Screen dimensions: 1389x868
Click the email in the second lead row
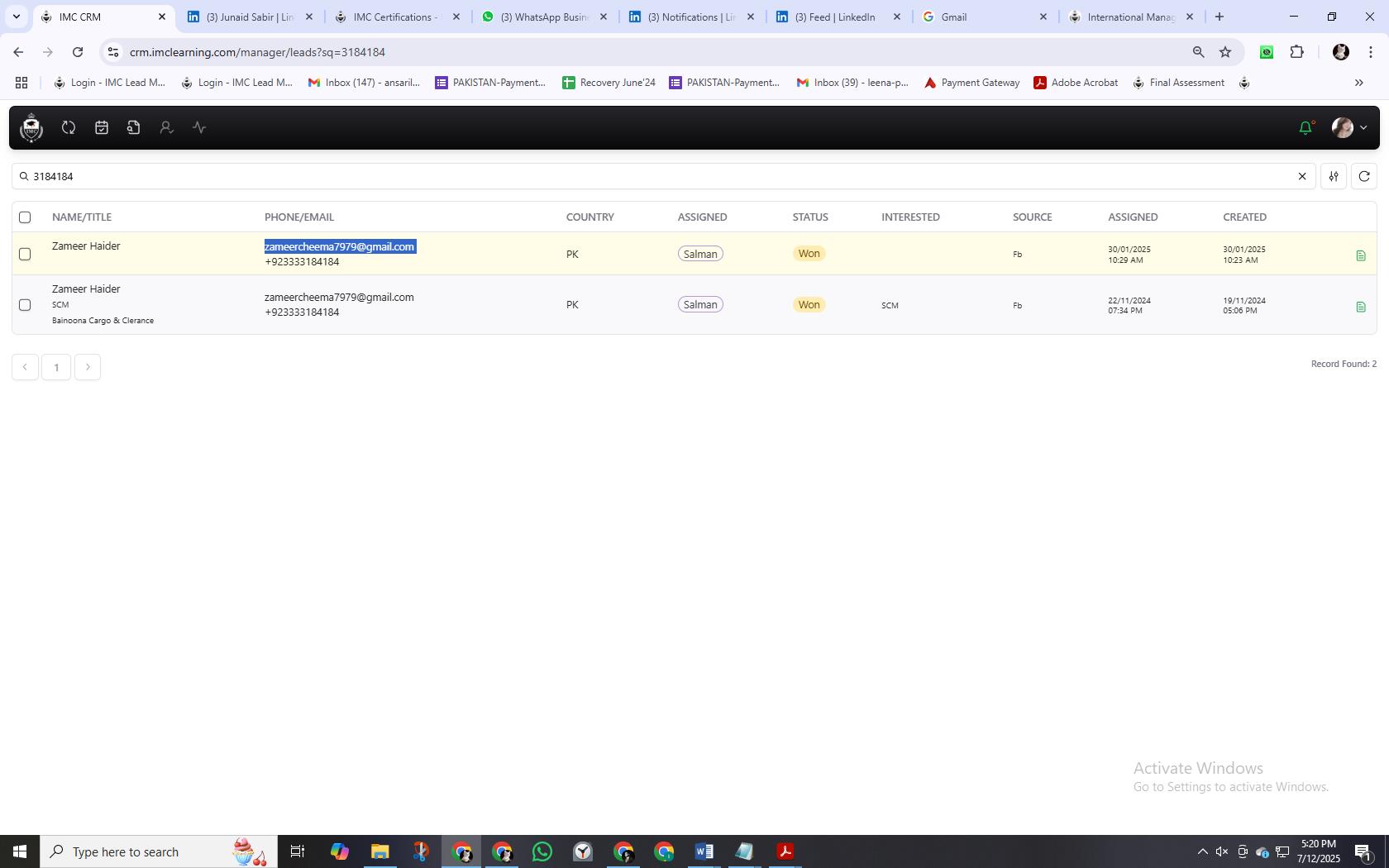point(339,298)
